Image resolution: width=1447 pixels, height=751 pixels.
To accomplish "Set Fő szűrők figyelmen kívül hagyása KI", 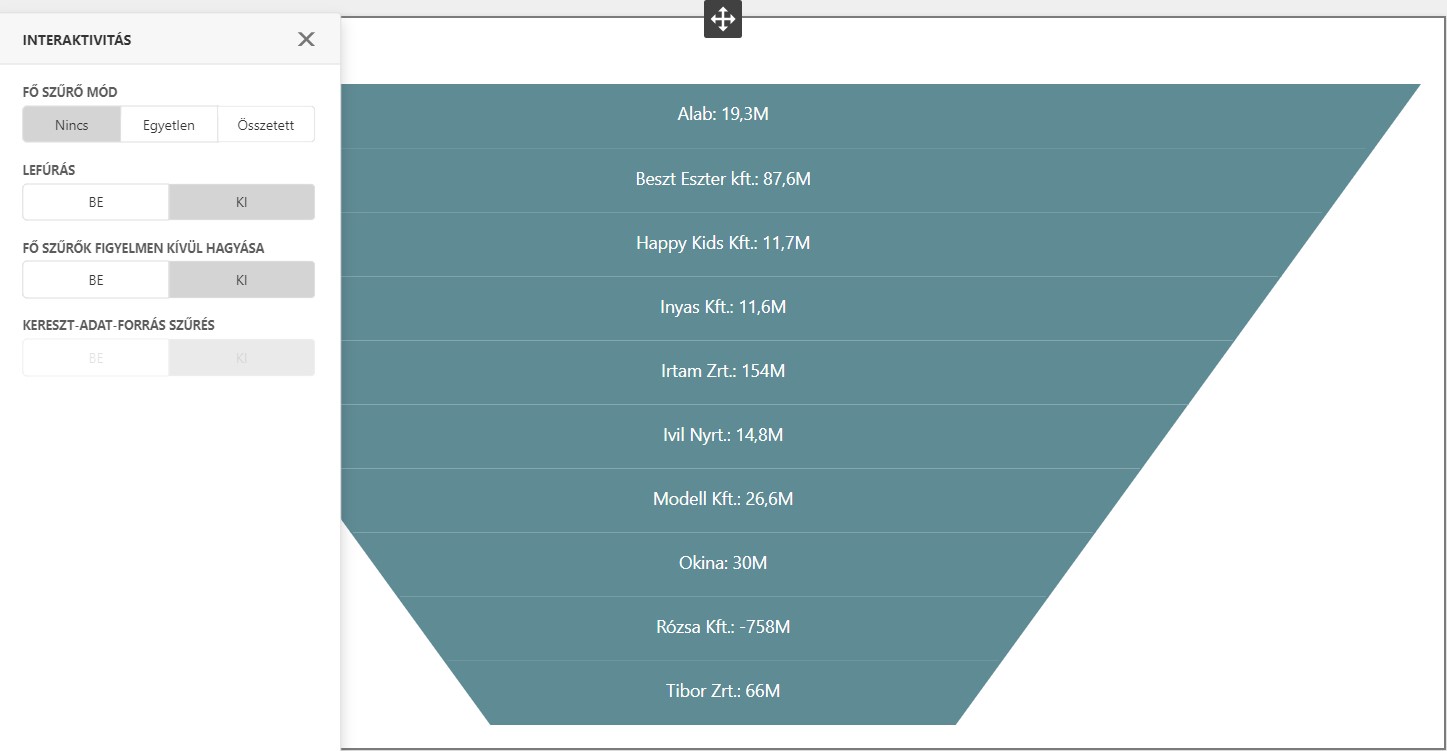I will pyautogui.click(x=241, y=280).
